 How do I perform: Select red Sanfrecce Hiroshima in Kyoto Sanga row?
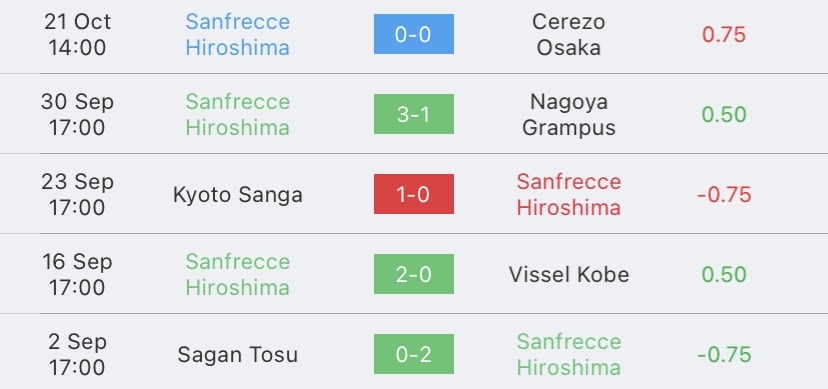(x=569, y=194)
